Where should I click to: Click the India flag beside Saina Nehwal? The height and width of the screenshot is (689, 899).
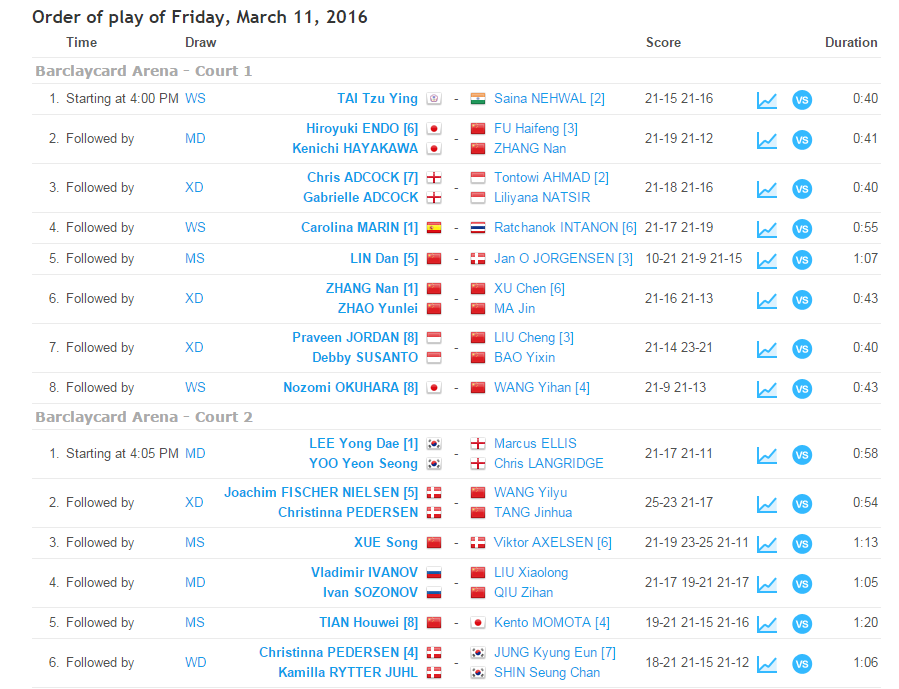tap(477, 99)
